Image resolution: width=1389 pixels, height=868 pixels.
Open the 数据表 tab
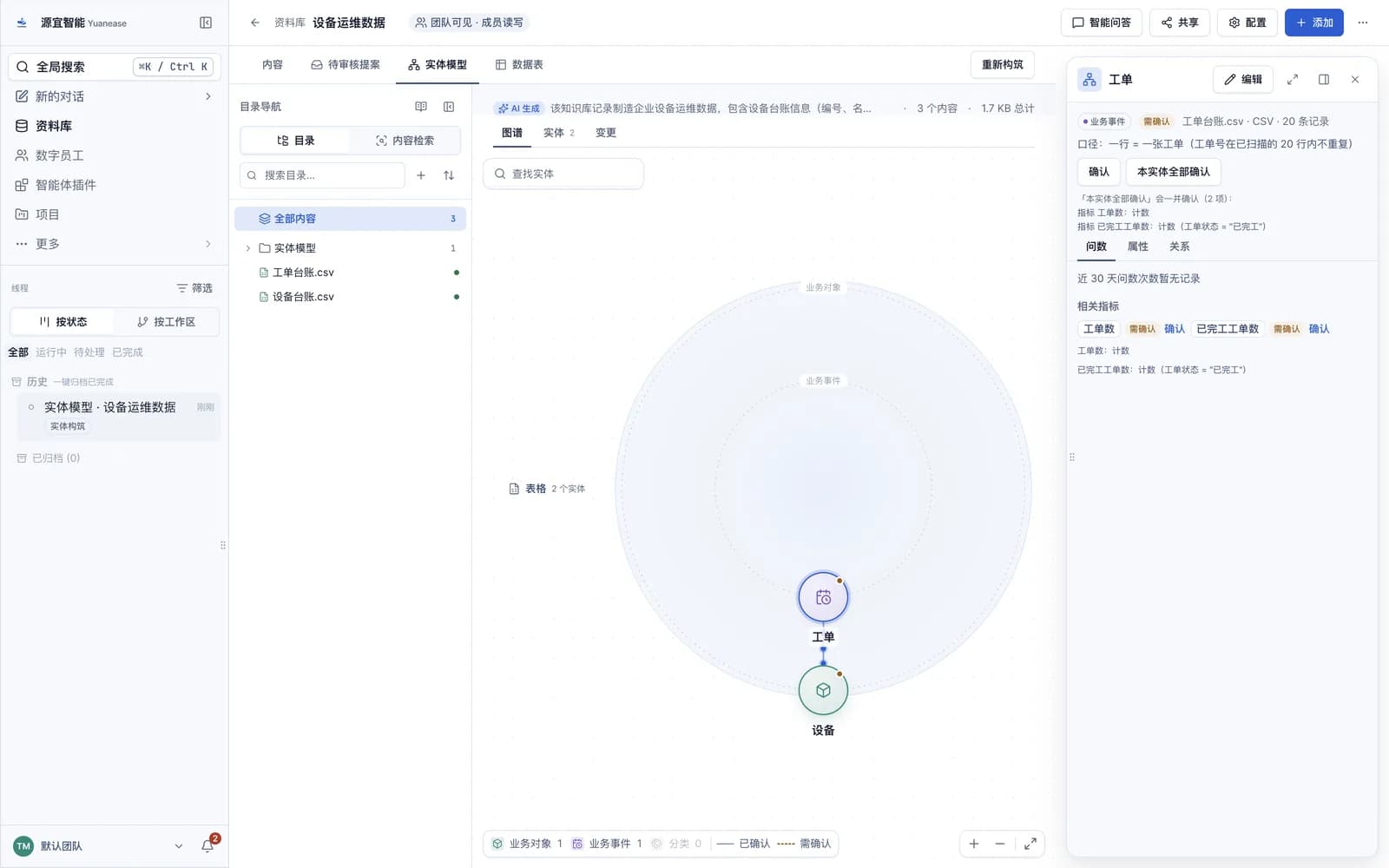pyautogui.click(x=519, y=65)
